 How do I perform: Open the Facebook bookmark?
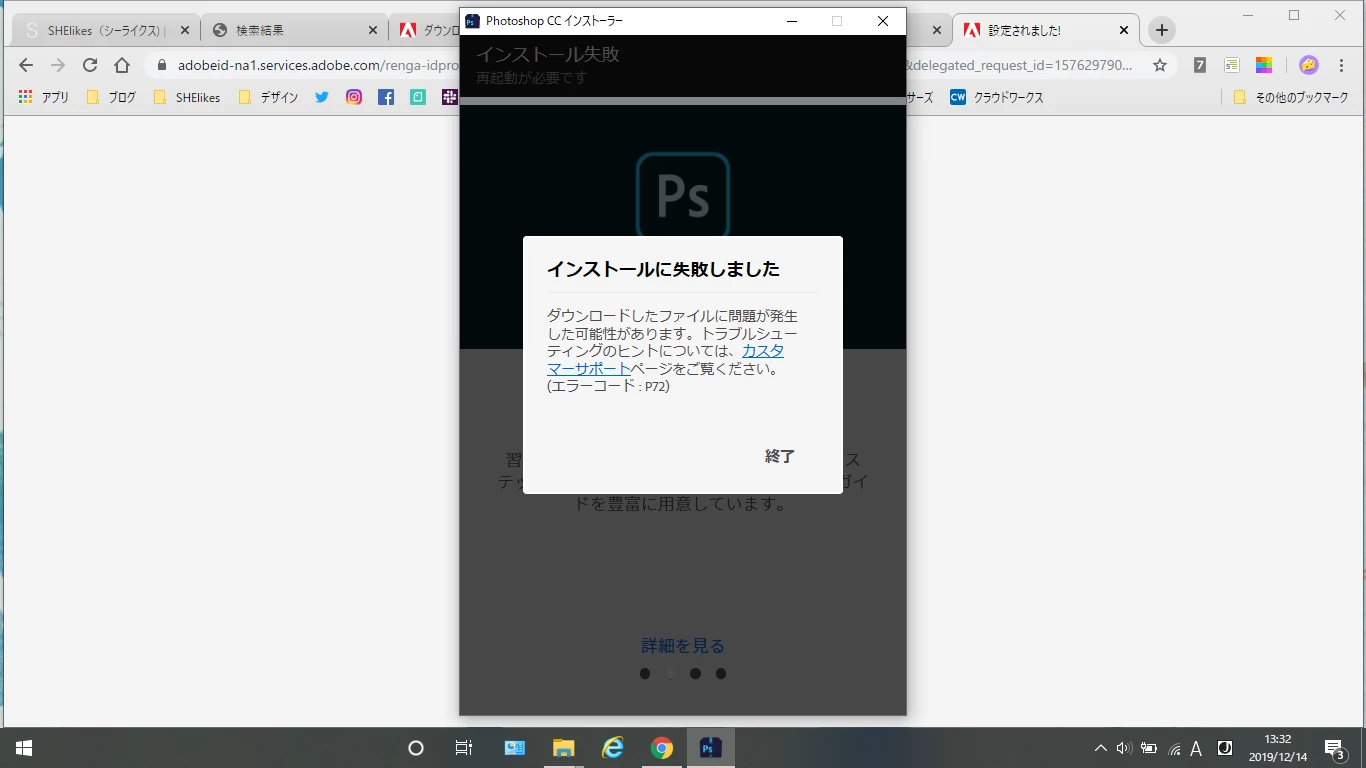(386, 97)
